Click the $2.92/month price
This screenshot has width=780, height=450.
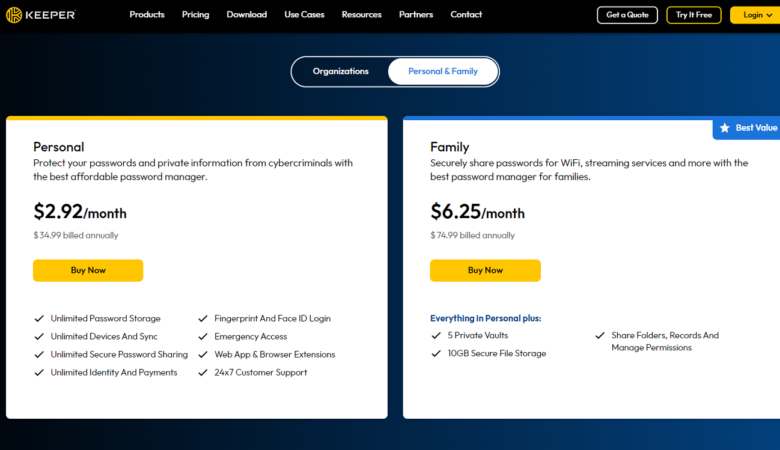pyautogui.click(x=80, y=212)
